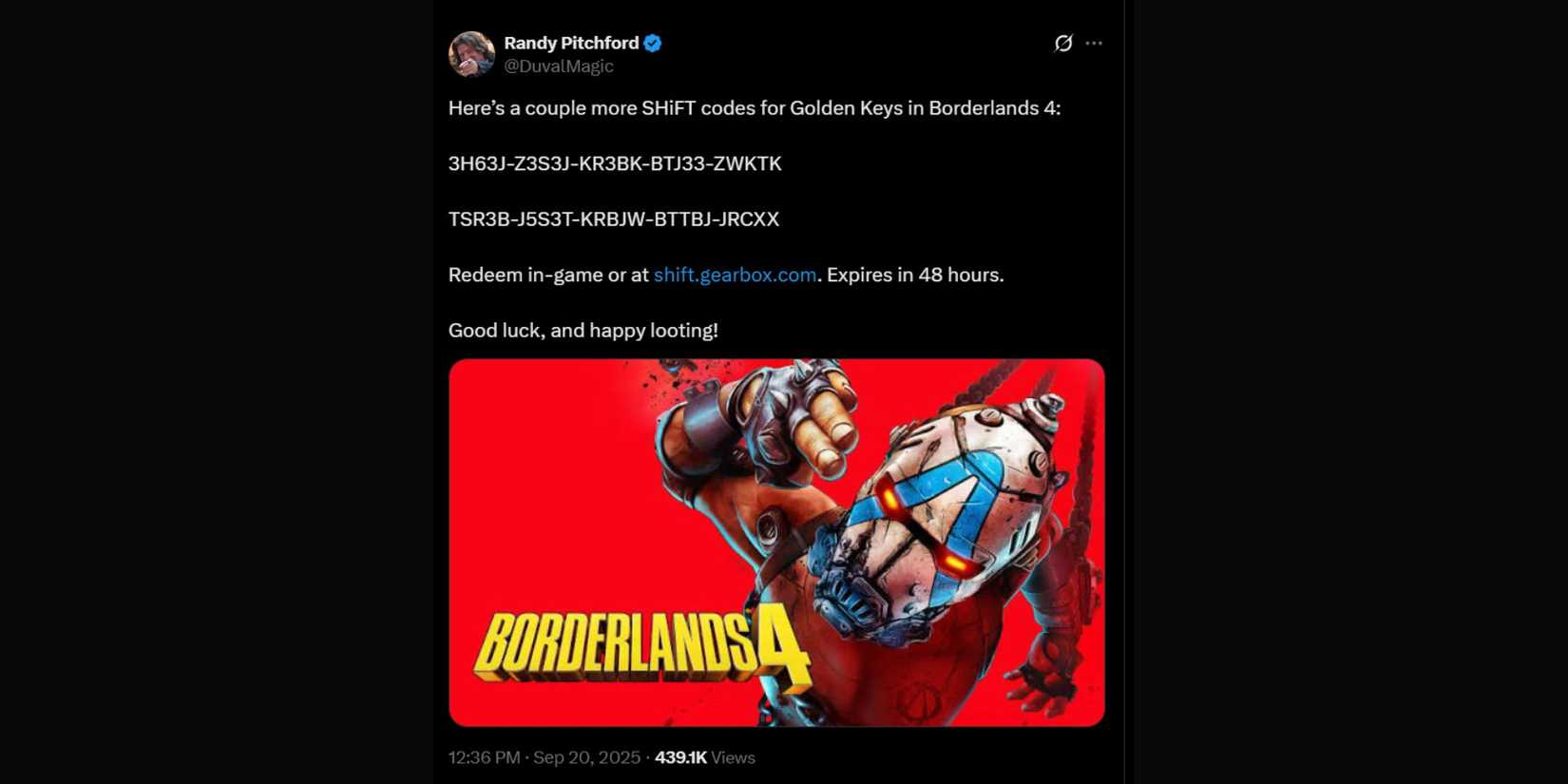Screen dimensions: 1568x784
Task: Click the 'Good luck, and happy looting!' line
Action: tap(583, 331)
